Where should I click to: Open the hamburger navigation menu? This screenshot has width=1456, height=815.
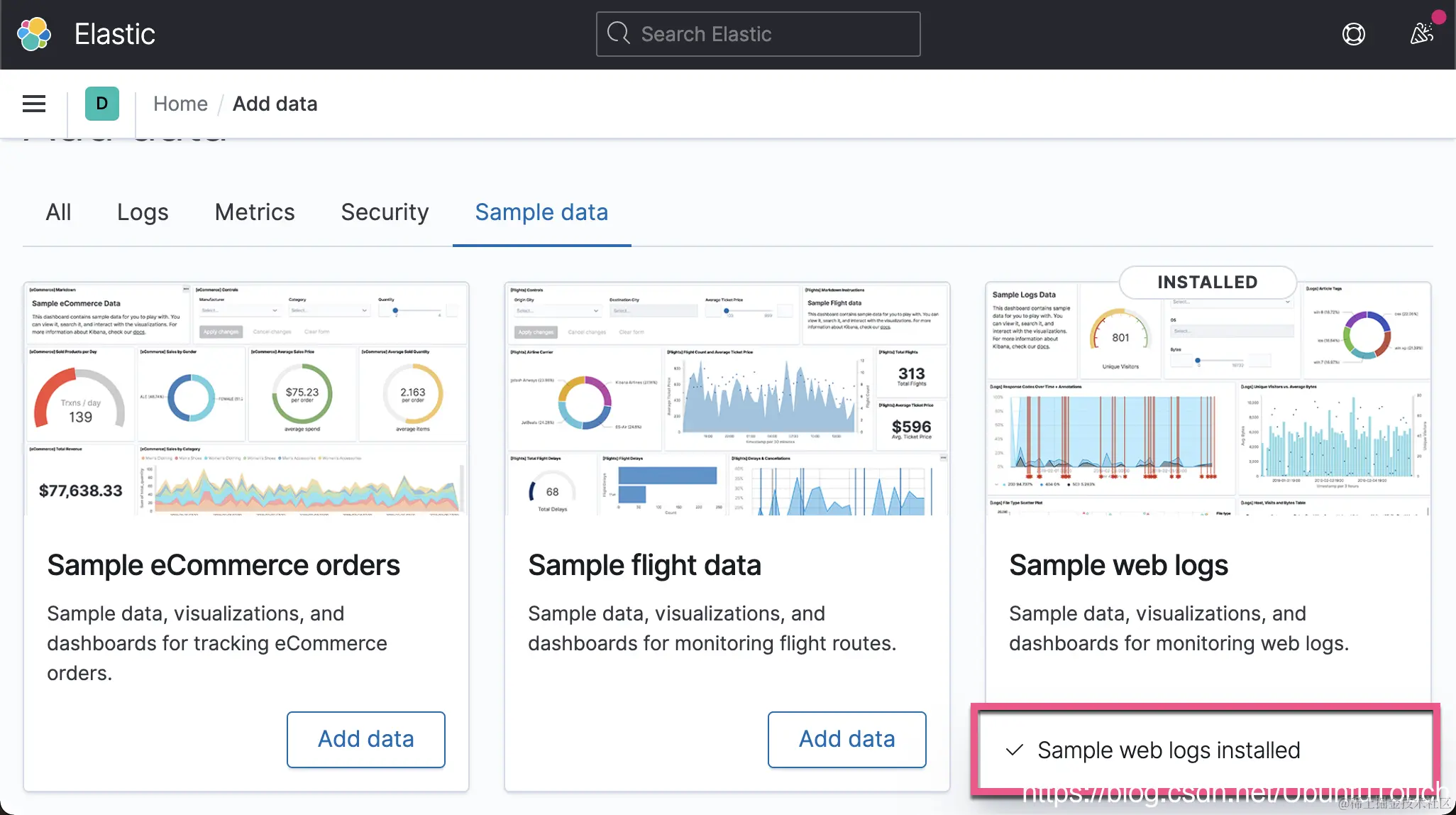click(x=34, y=104)
